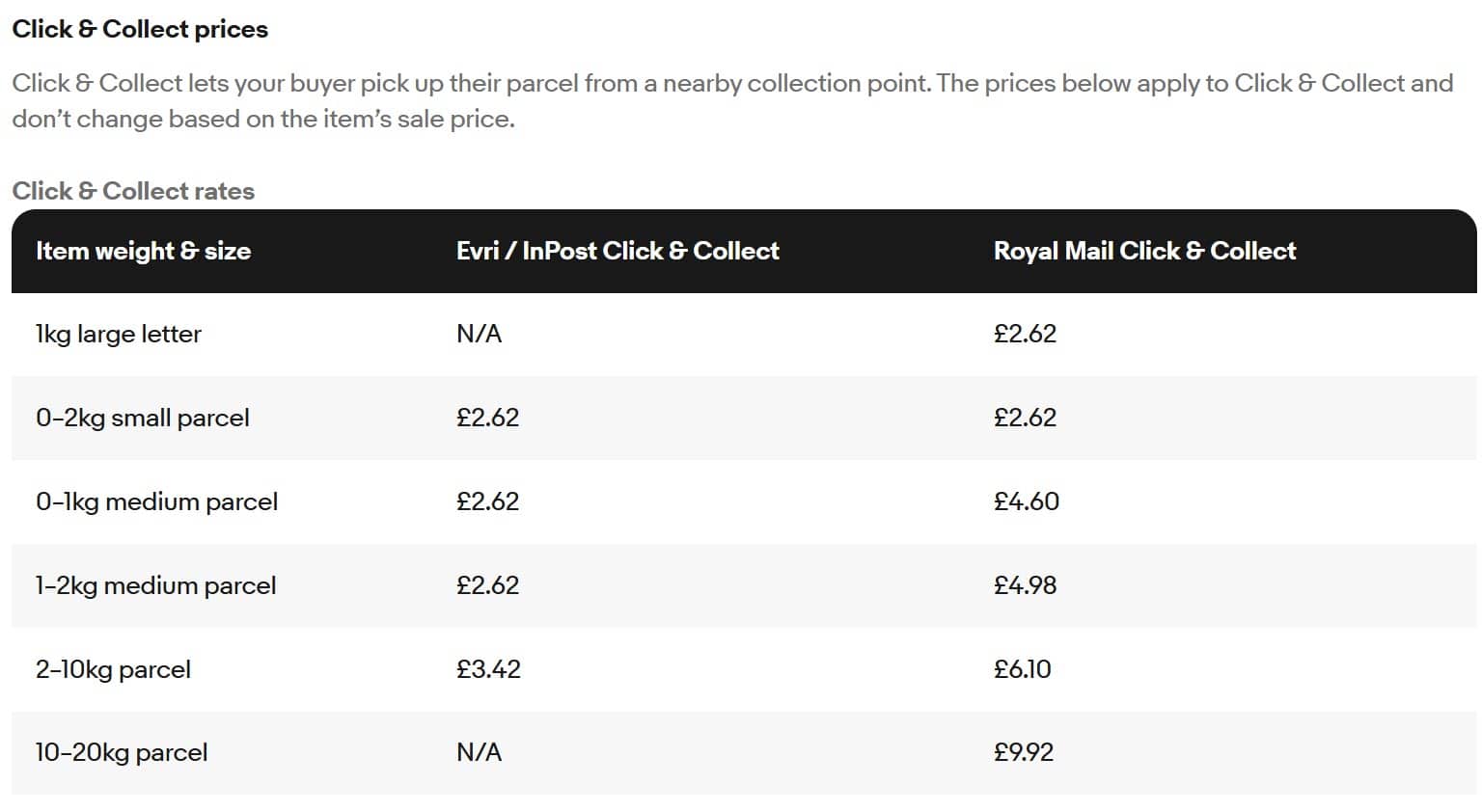Select the Click & Collect rates caption
The image size is (1482, 812).
click(133, 191)
